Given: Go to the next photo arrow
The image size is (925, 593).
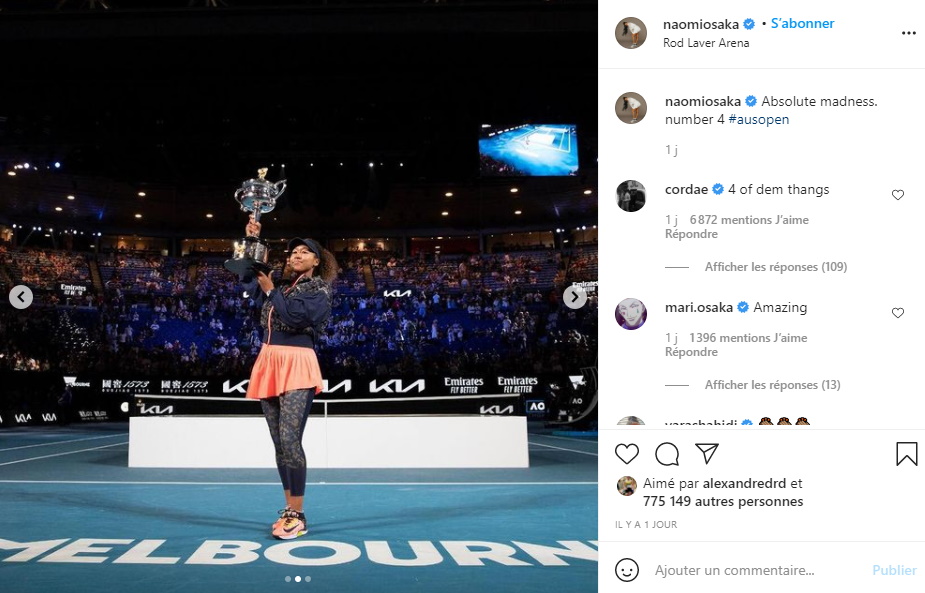Looking at the screenshot, I should (x=575, y=297).
